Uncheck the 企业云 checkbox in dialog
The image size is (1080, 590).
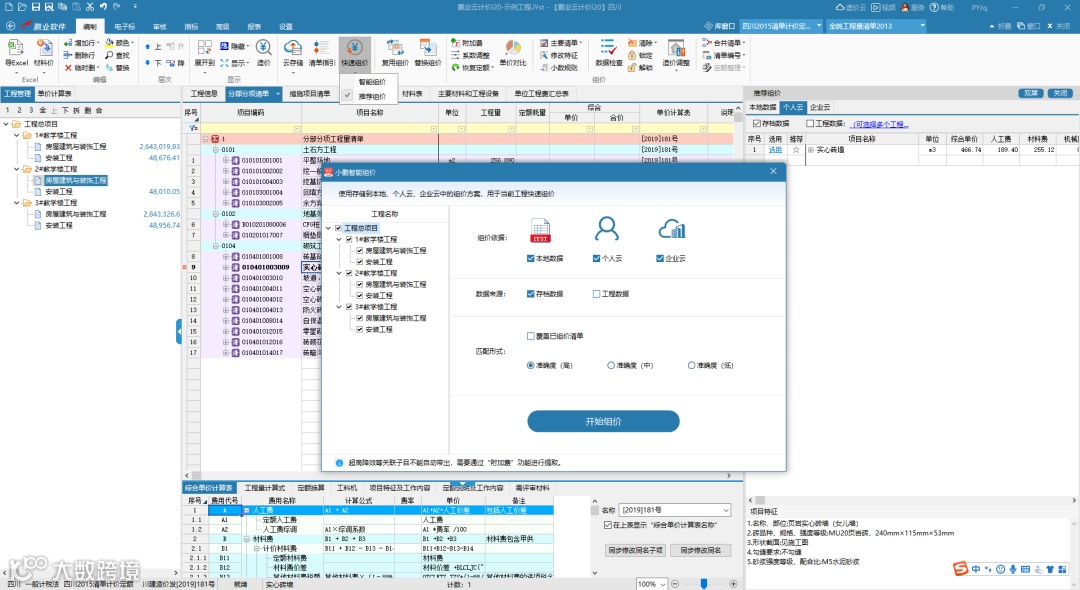(x=660, y=258)
